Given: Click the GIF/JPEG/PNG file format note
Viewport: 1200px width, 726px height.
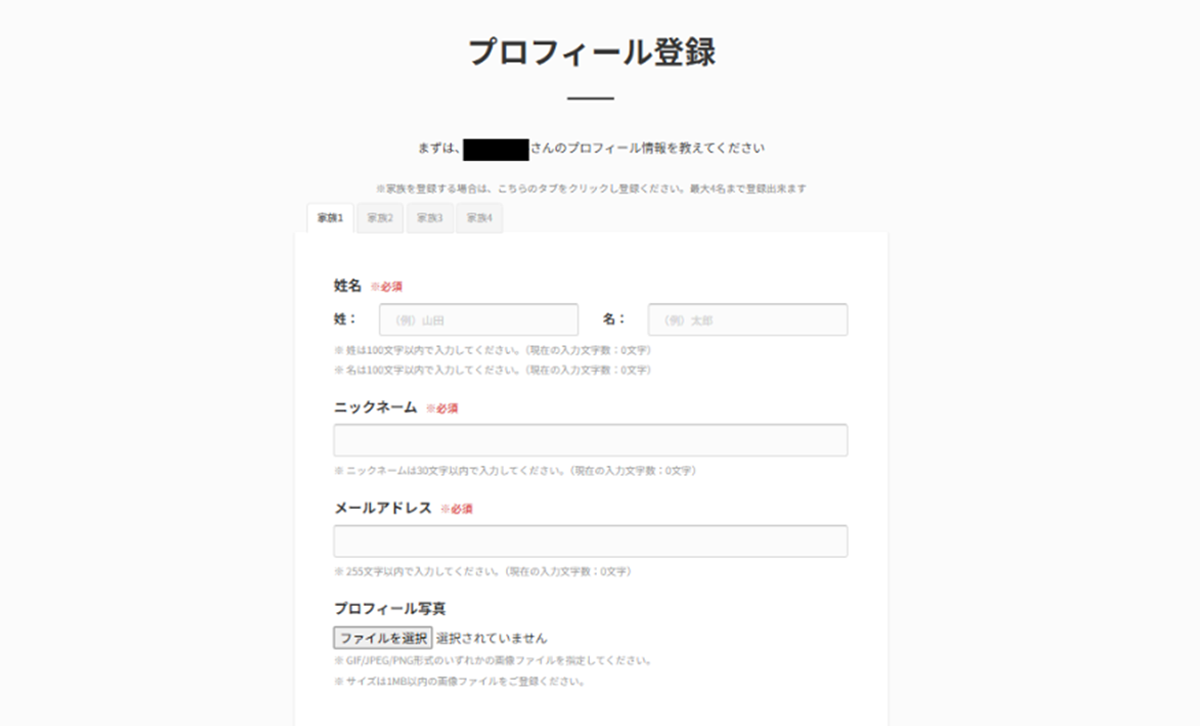Looking at the screenshot, I should point(493,661).
